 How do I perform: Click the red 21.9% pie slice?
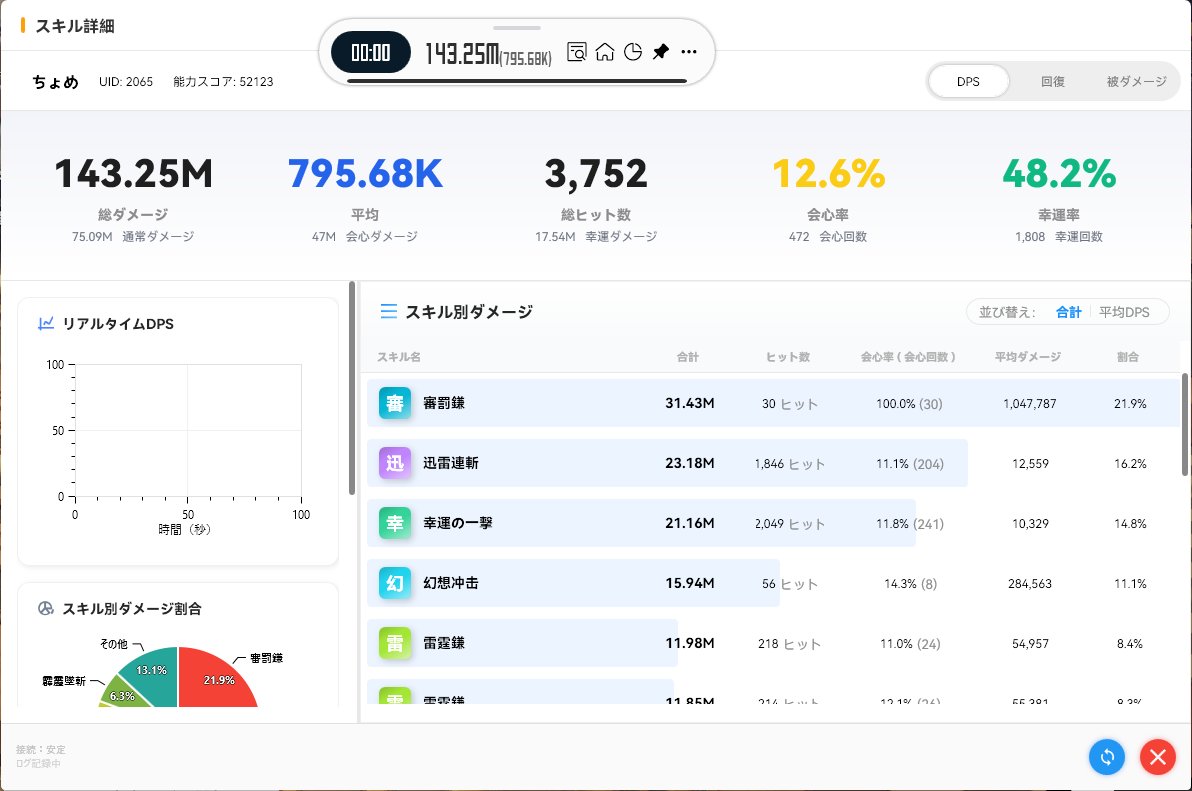tap(217, 679)
